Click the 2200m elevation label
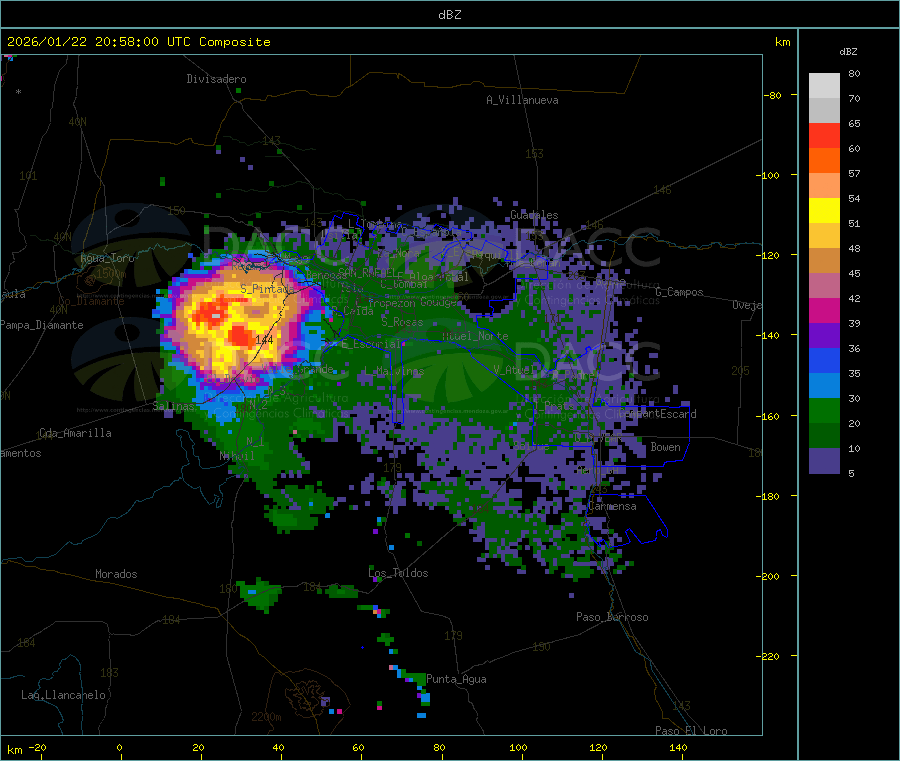The image size is (900, 761). pos(266,717)
